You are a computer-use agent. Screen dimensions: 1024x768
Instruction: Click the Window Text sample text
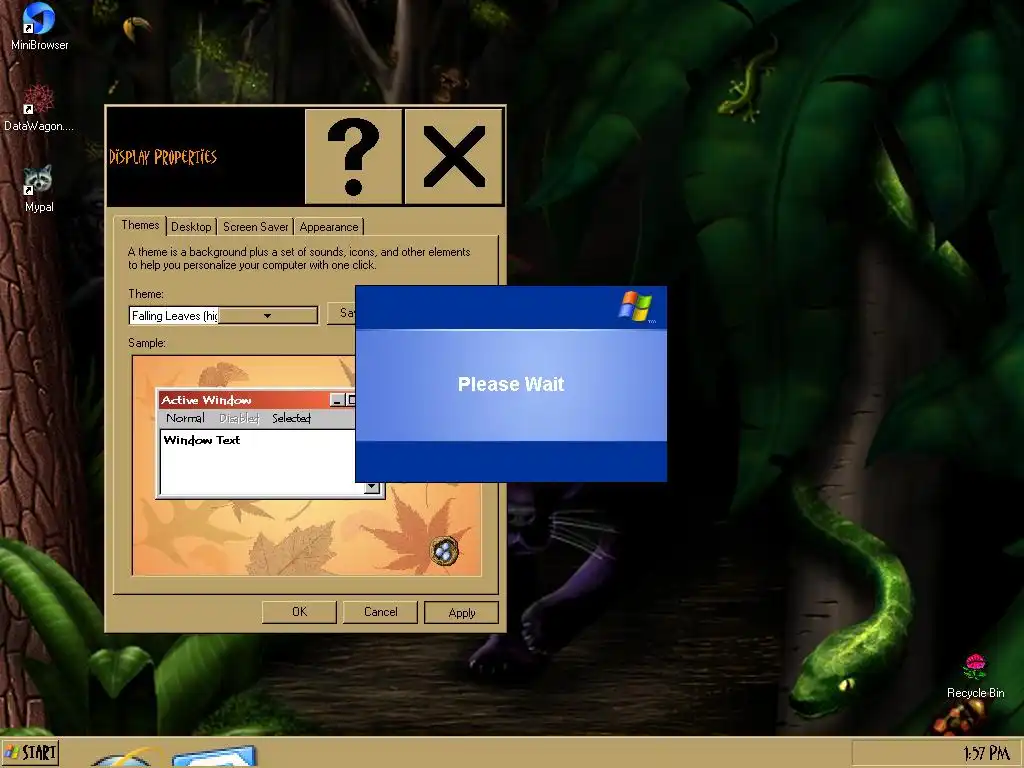tap(202, 440)
